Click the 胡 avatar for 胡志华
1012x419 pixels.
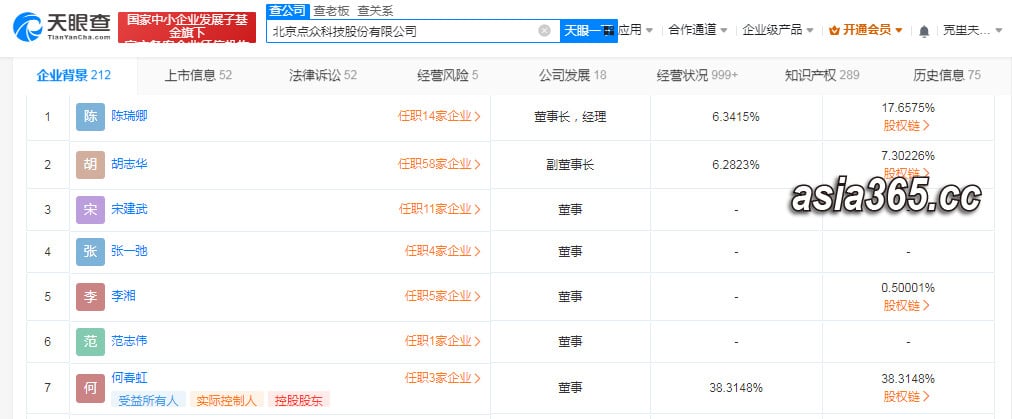pyautogui.click(x=90, y=164)
